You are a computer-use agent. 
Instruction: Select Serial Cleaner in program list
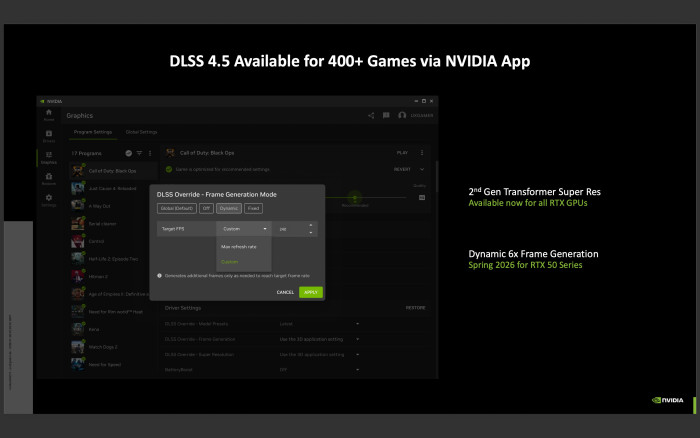(x=114, y=224)
